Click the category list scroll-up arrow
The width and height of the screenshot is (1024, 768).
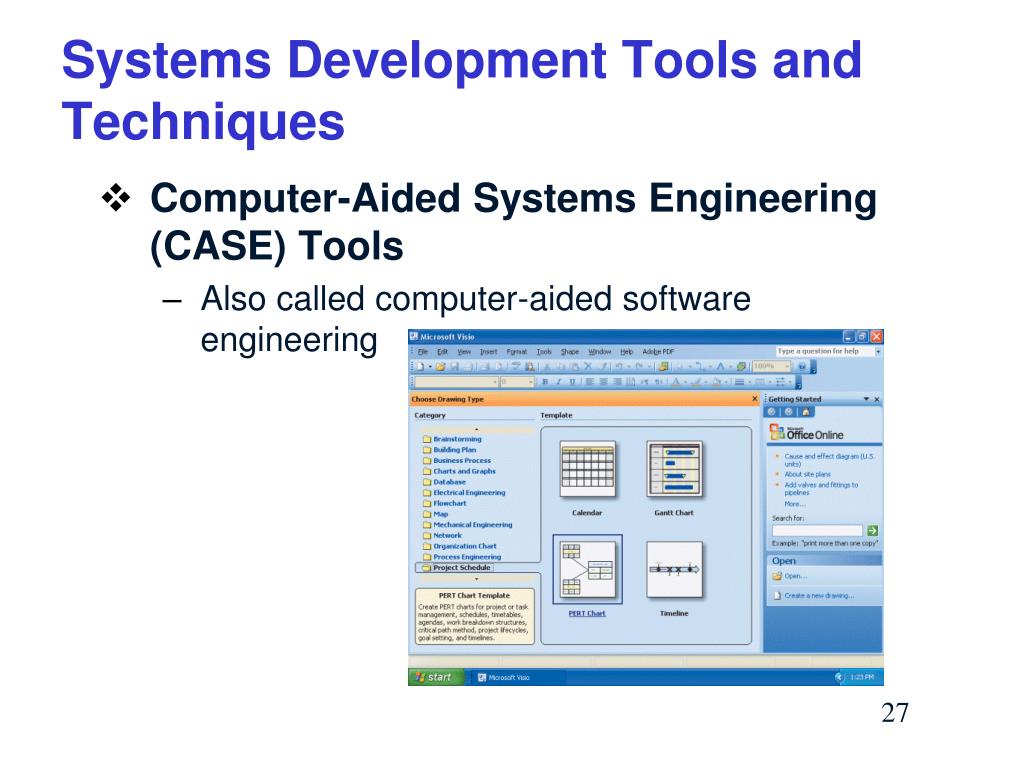(x=476, y=429)
